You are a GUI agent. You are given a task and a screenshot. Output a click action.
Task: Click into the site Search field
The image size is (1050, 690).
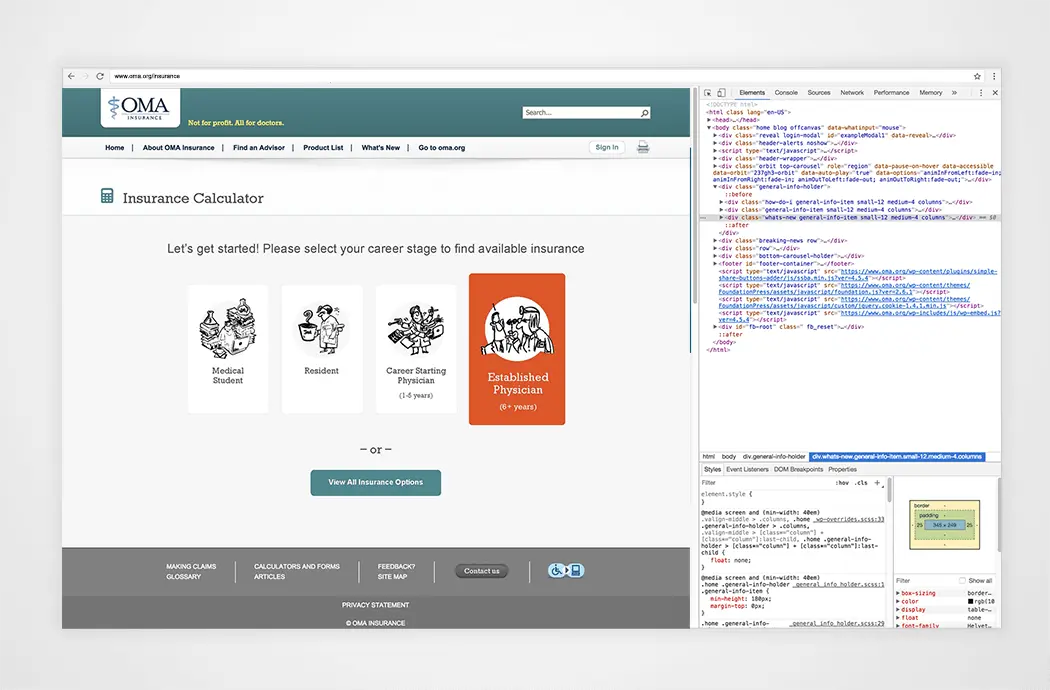[x=581, y=113]
